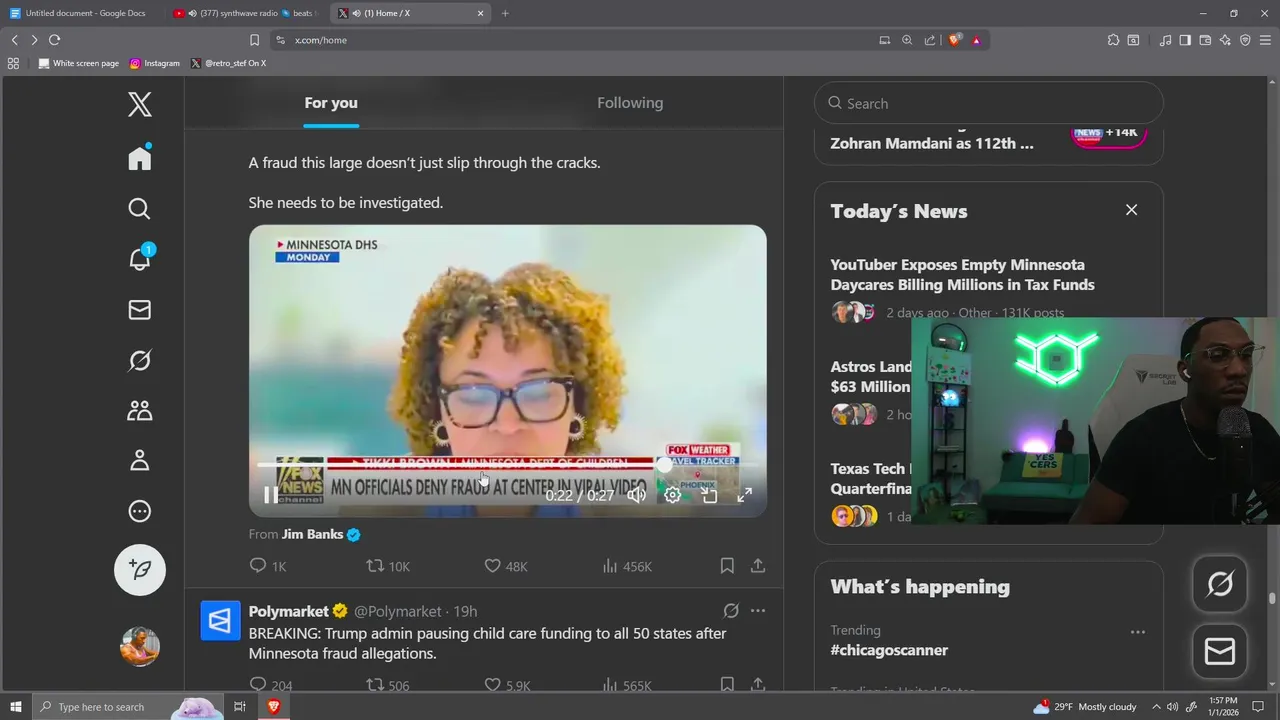
Task: Share the Jim Banks video post
Action: pos(758,566)
